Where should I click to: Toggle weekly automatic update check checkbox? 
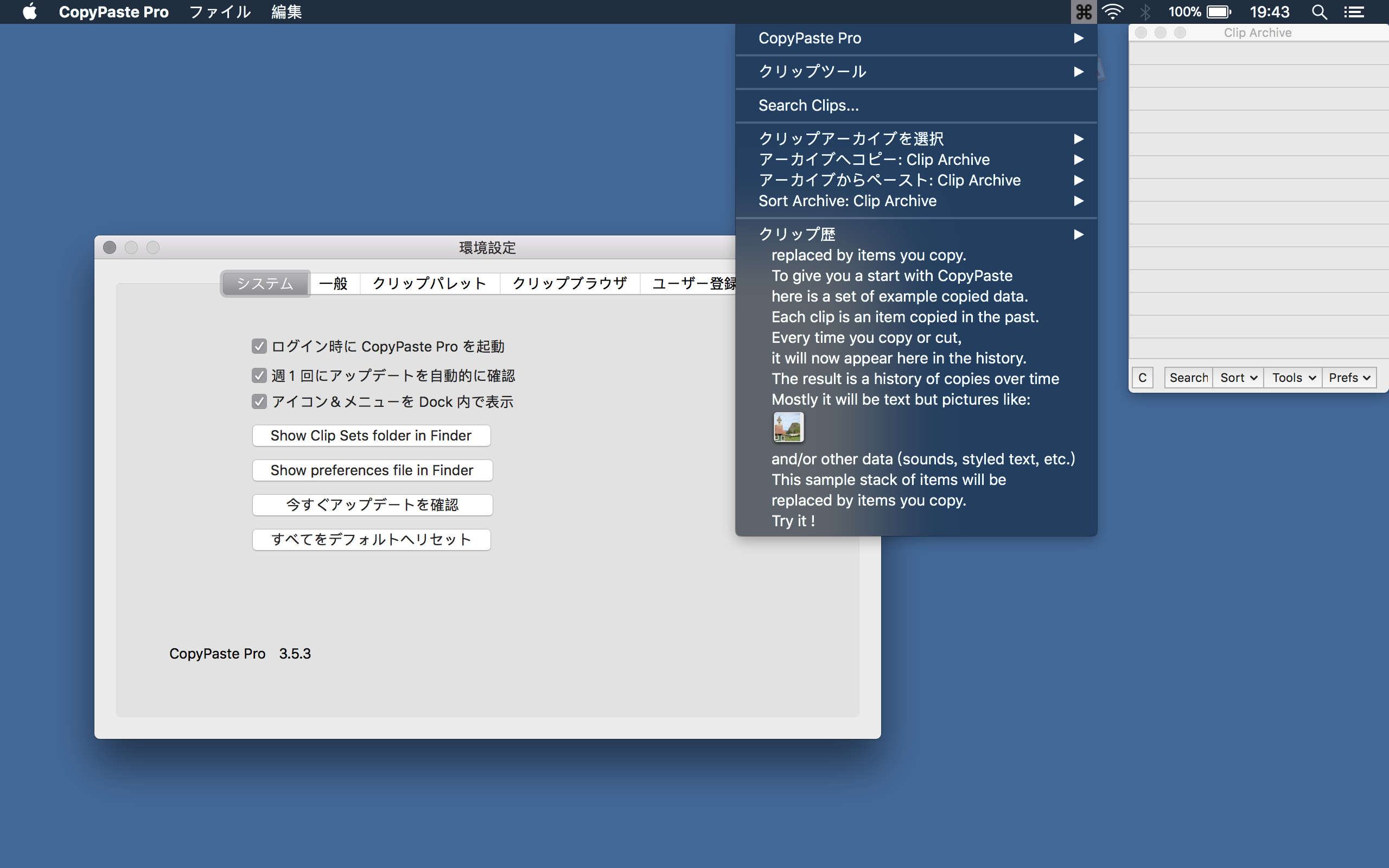[x=259, y=375]
